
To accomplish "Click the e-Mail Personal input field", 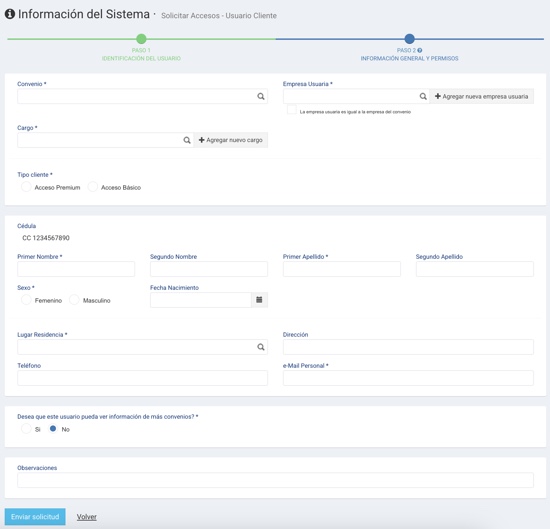I will [408, 378].
